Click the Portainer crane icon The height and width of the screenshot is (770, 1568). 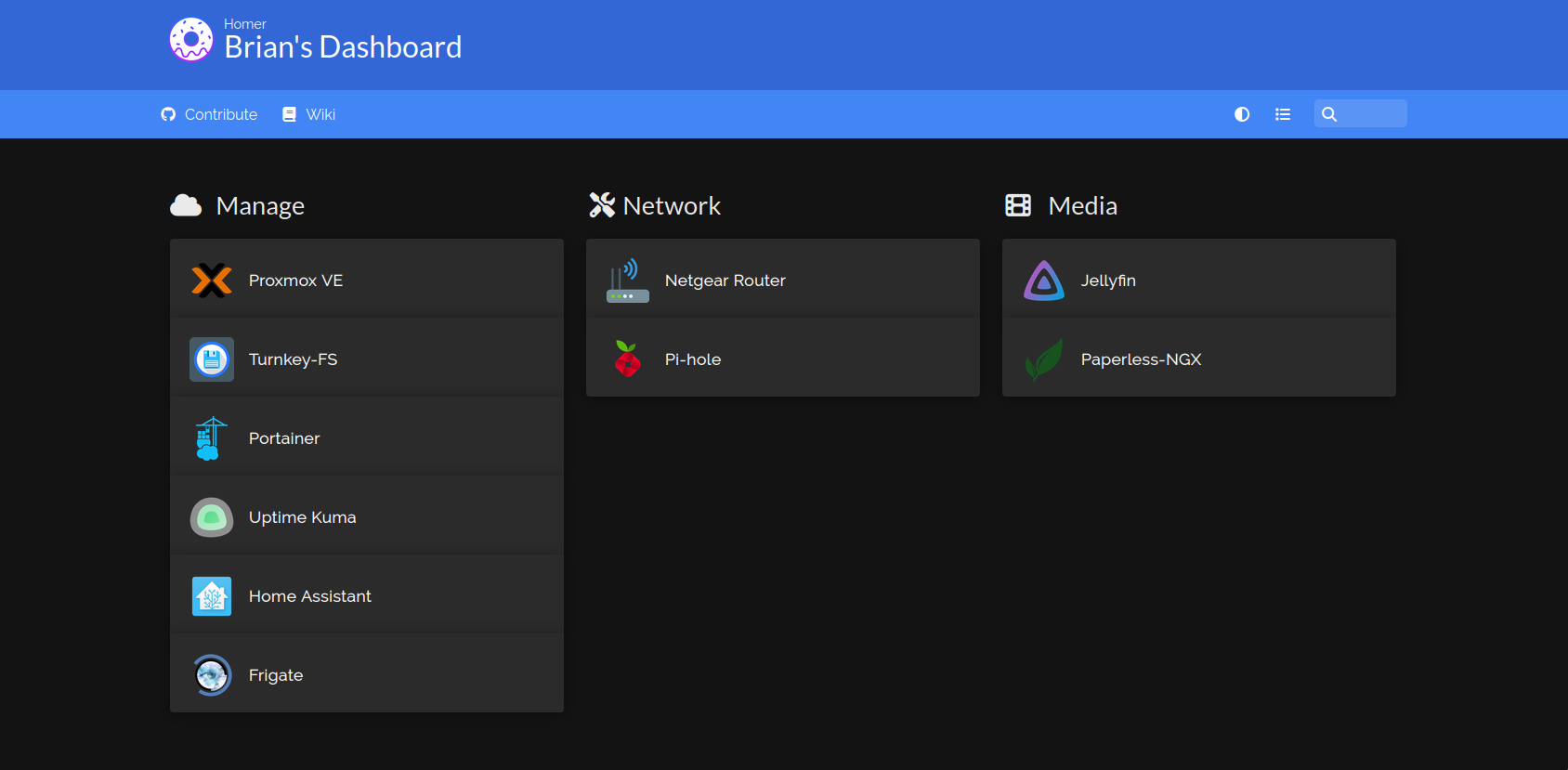point(211,438)
